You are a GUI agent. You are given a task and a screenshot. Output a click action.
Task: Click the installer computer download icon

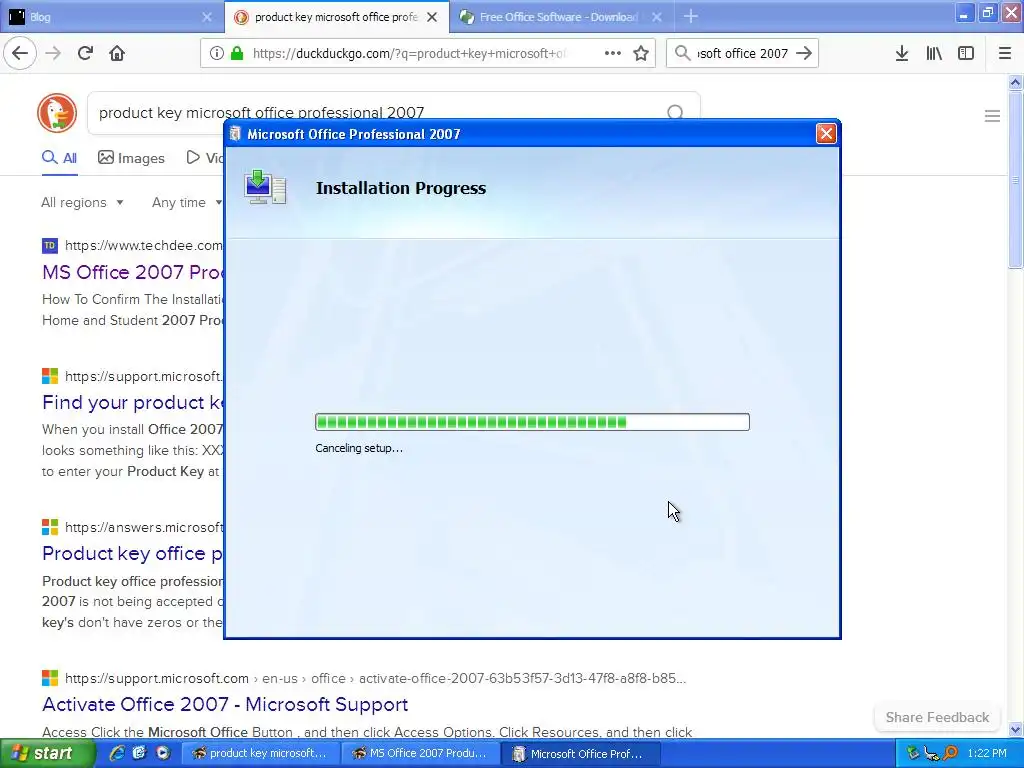(264, 187)
